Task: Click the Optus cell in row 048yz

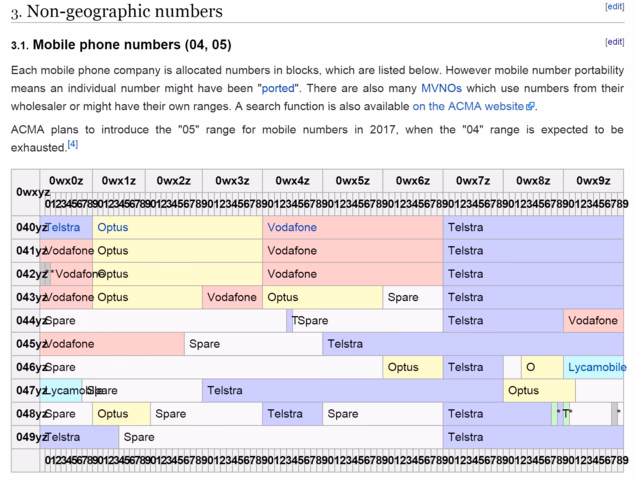Action: 121,414
